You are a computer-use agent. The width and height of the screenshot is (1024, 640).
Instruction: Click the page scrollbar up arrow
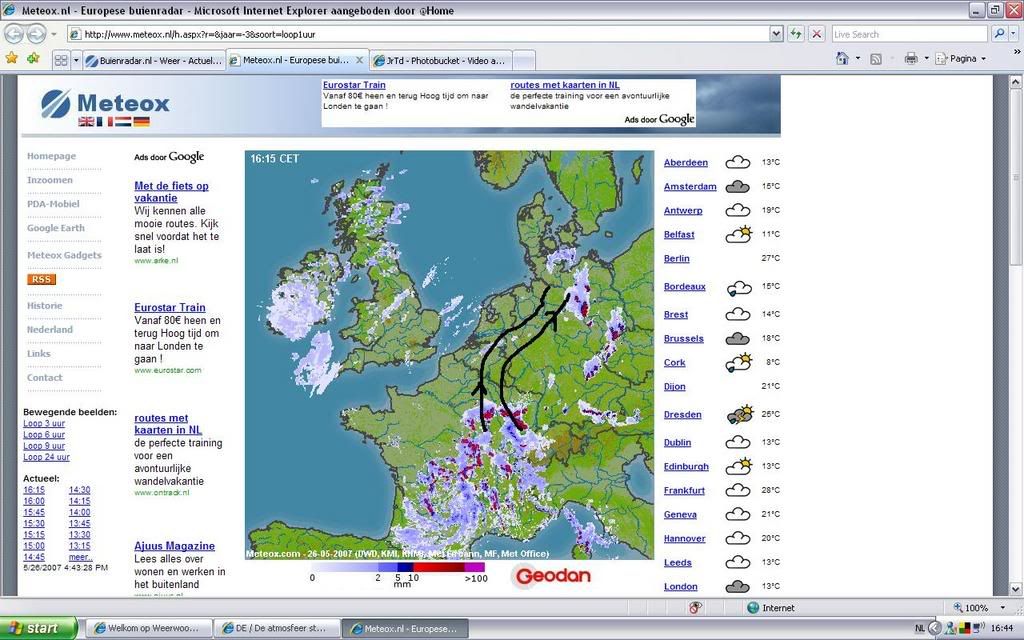tap(1016, 82)
